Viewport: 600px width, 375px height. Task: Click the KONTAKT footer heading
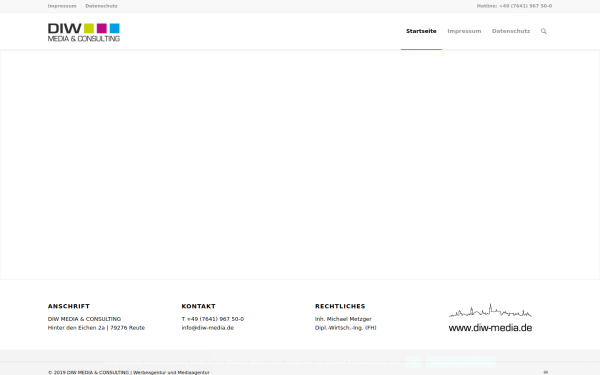[199, 306]
